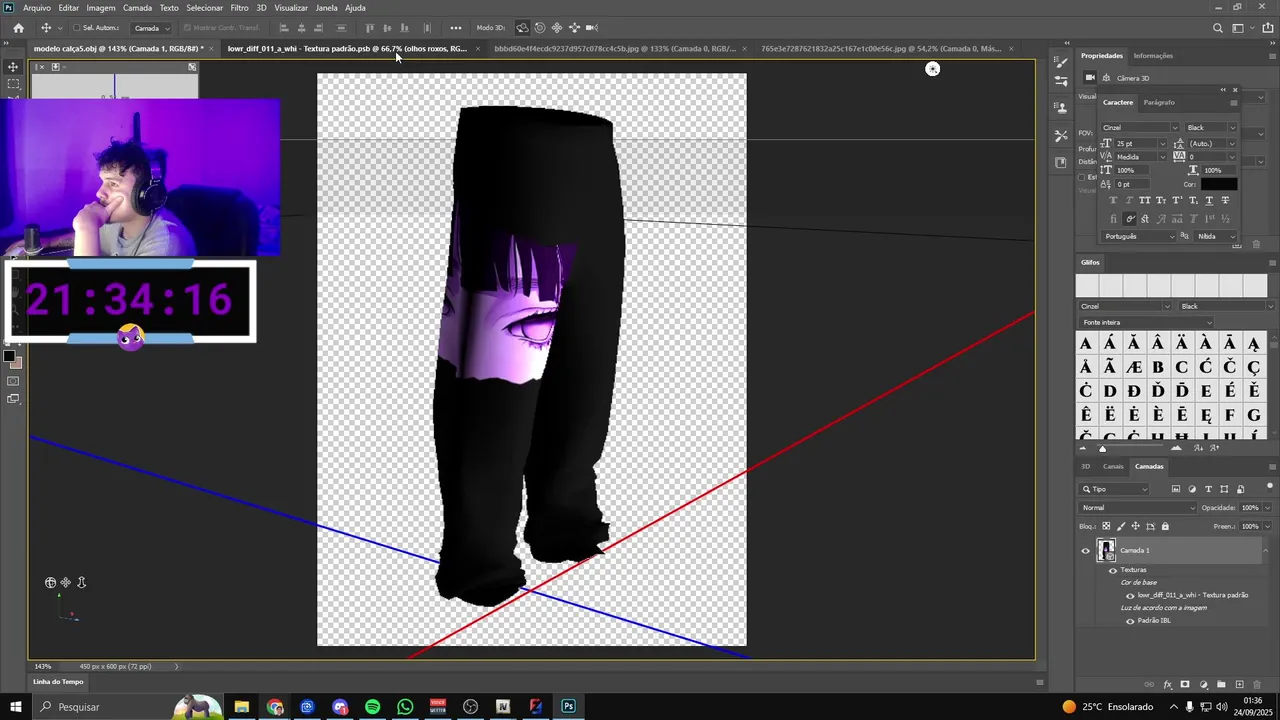1280x720 pixels.
Task: Switch to the Informações tab
Action: click(1153, 56)
